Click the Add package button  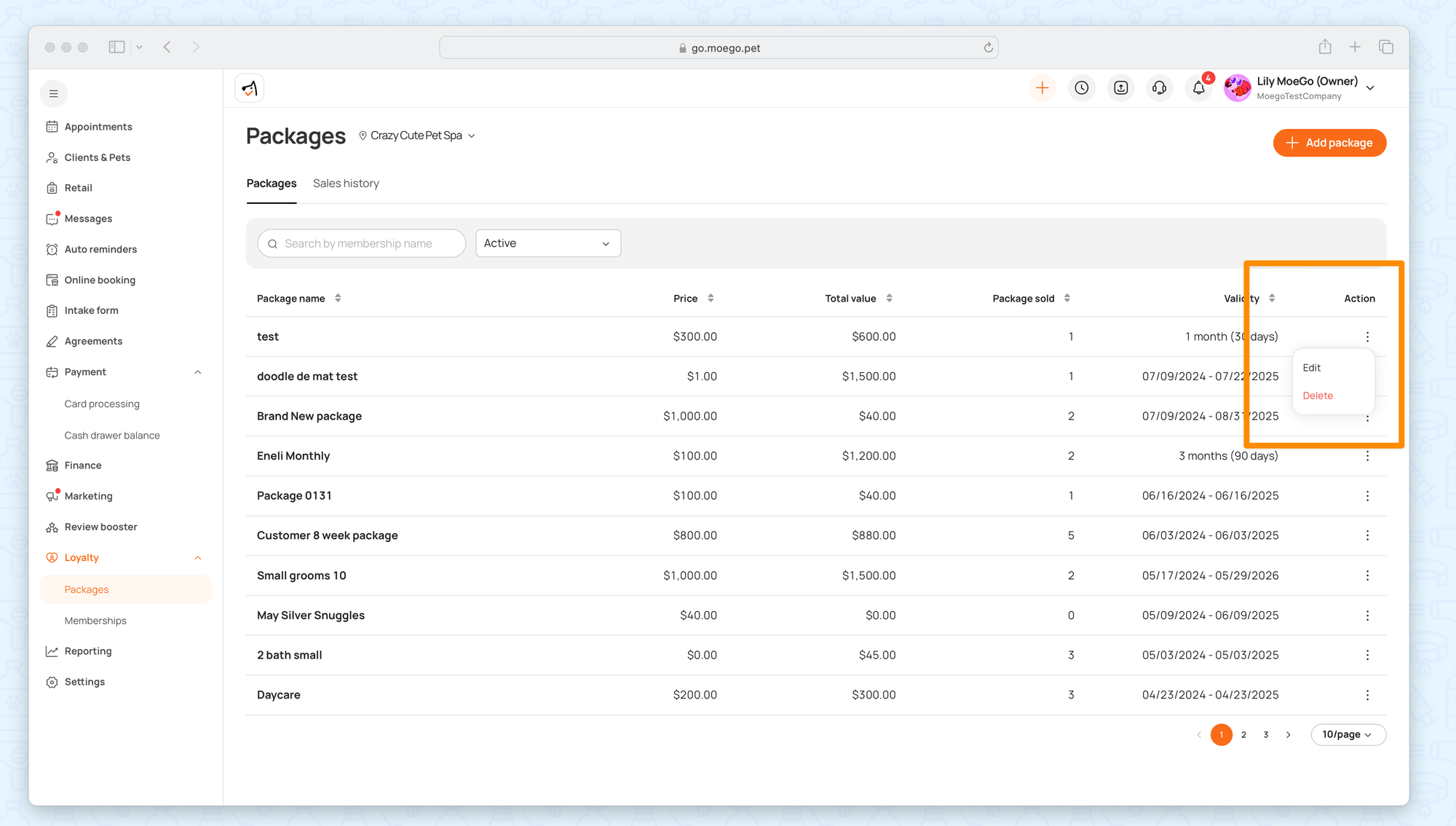pos(1329,143)
